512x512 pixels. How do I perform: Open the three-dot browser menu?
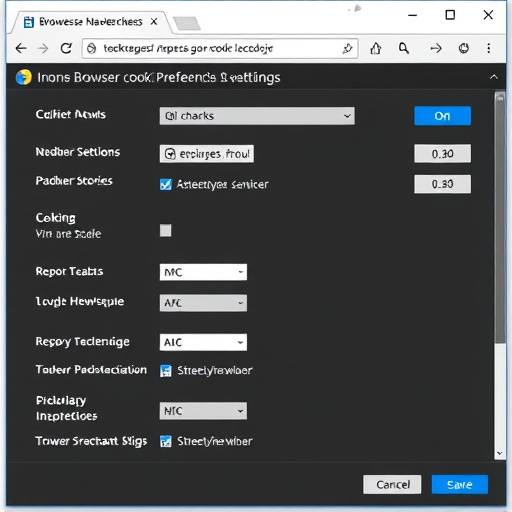click(489, 49)
